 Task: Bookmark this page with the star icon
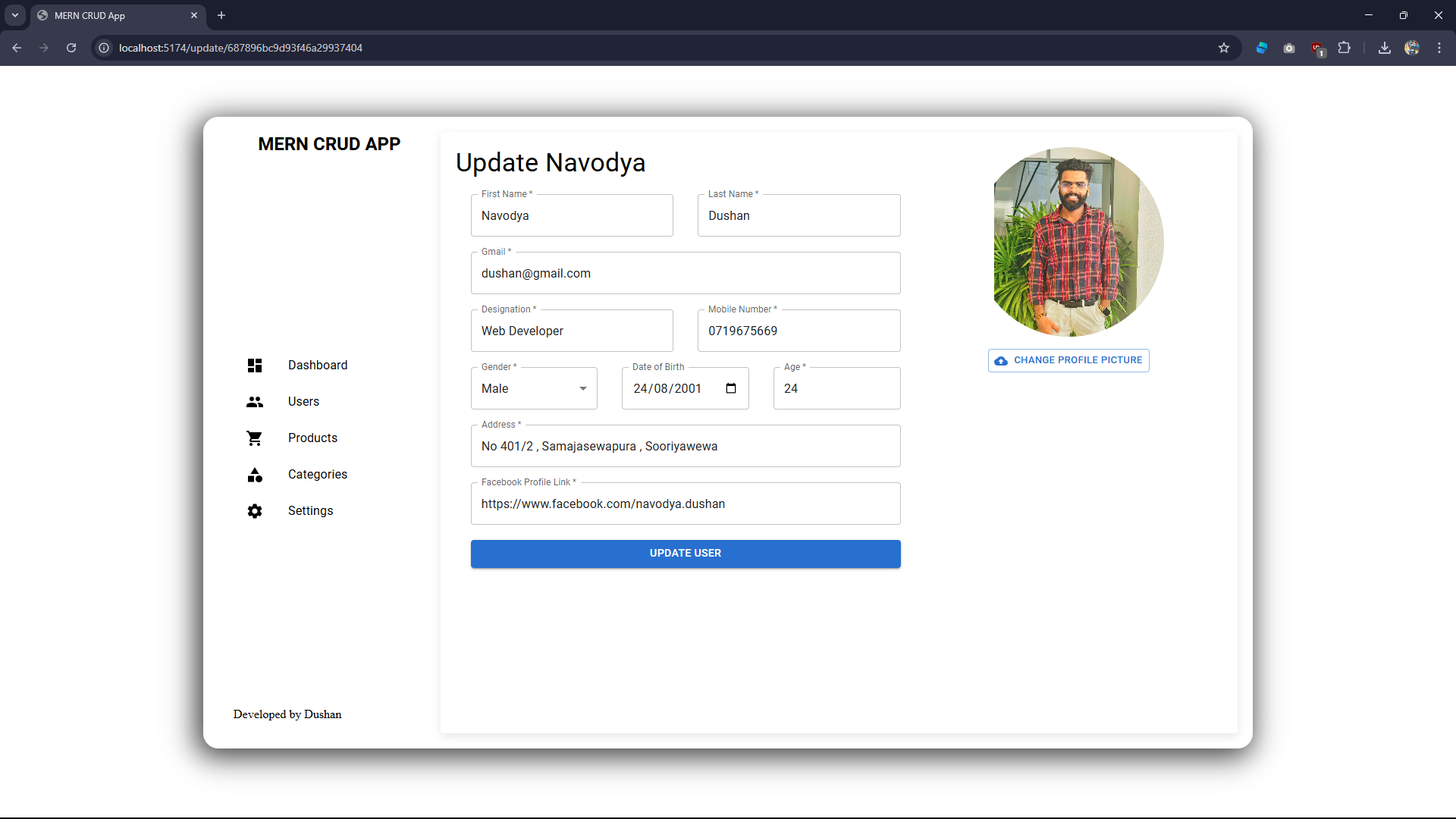click(x=1224, y=48)
